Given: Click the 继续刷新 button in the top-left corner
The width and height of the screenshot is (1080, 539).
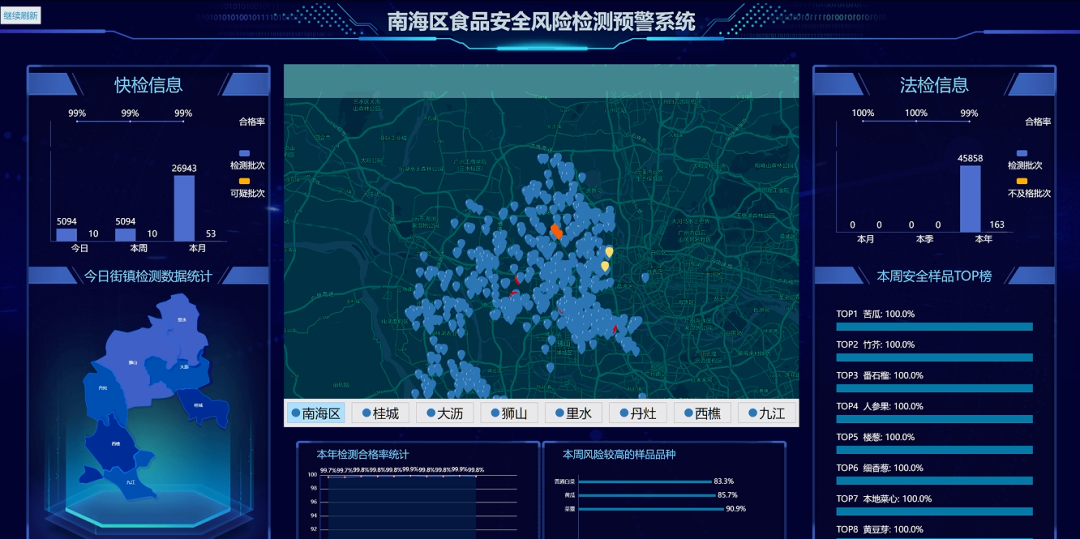Looking at the screenshot, I should coord(21,15).
